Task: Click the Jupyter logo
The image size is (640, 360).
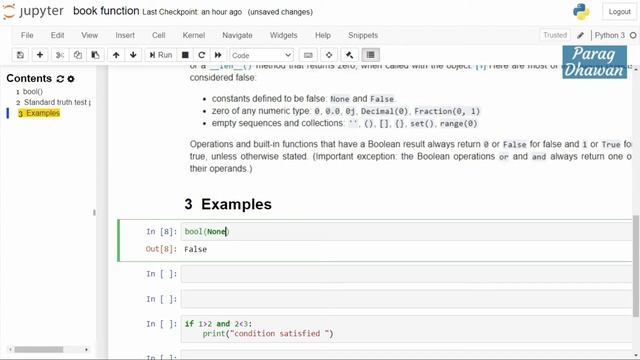Action: click(x=33, y=11)
